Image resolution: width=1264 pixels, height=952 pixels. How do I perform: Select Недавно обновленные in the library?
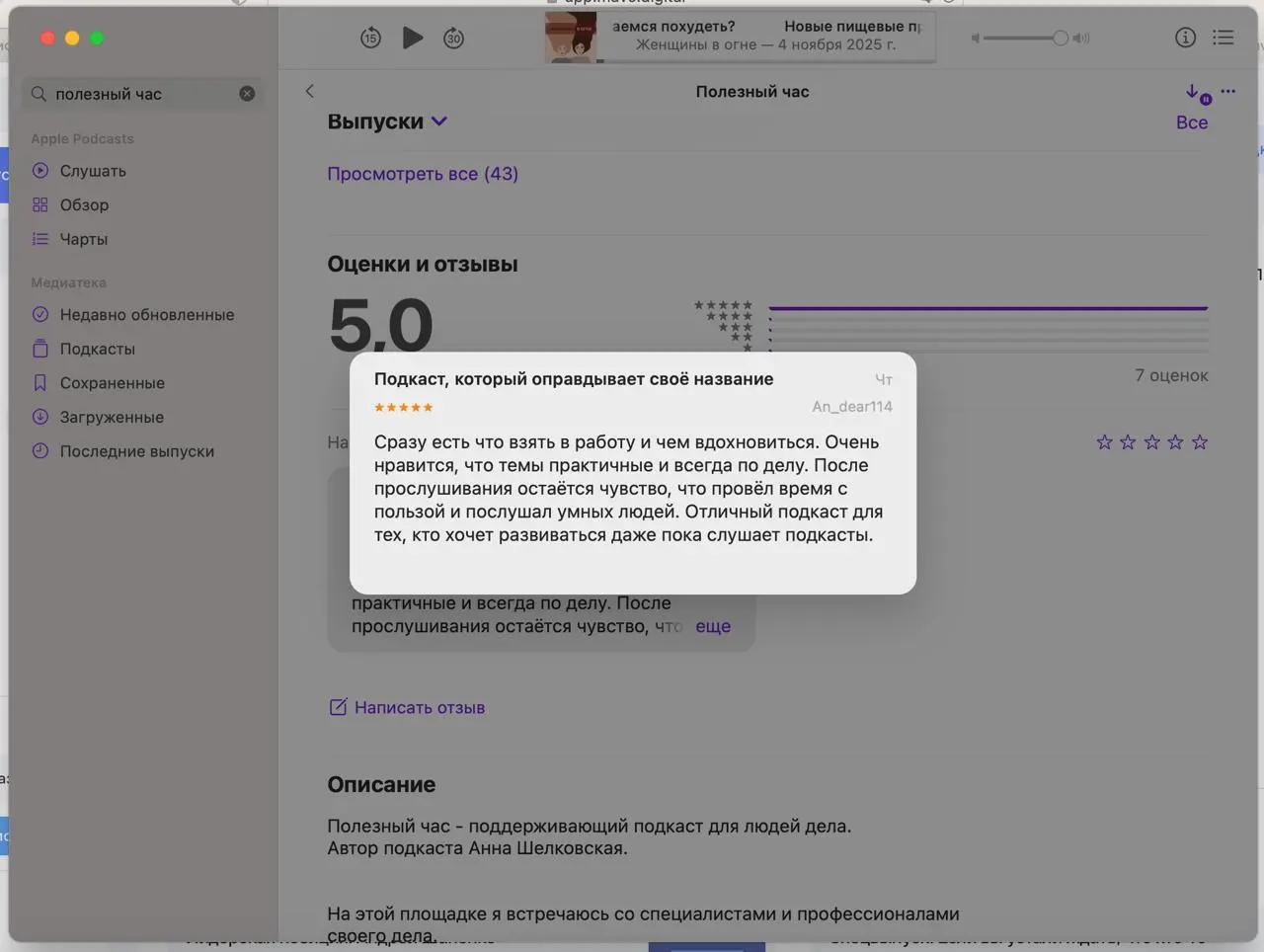(147, 315)
